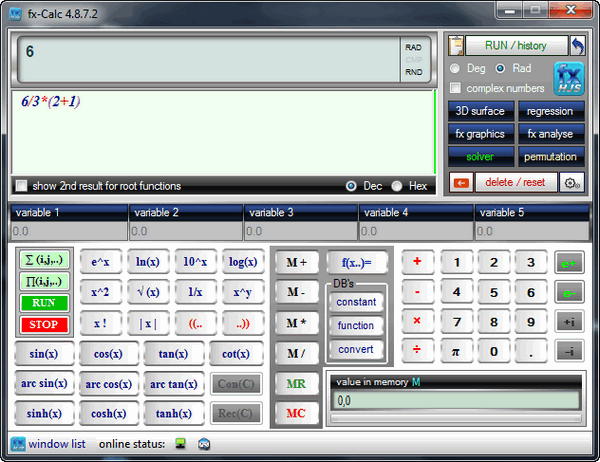Click the f(x..)= function button
600x462 pixels.
pyautogui.click(x=357, y=263)
